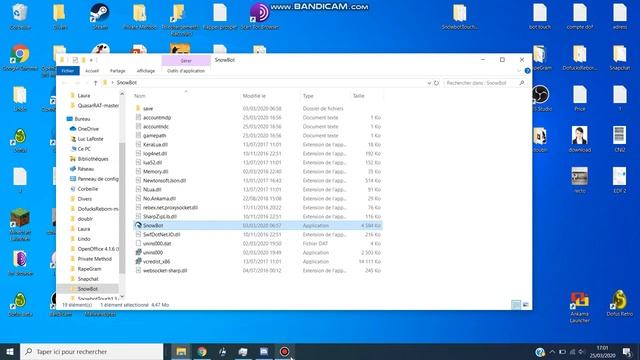This screenshot has height=360, width=640.
Task: Click the SnowBot address bar path
Action: point(127,82)
